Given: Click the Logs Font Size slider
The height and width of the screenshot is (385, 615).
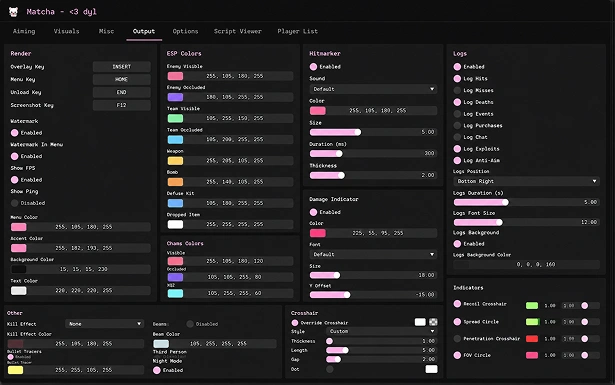Looking at the screenshot, I should 526,222.
